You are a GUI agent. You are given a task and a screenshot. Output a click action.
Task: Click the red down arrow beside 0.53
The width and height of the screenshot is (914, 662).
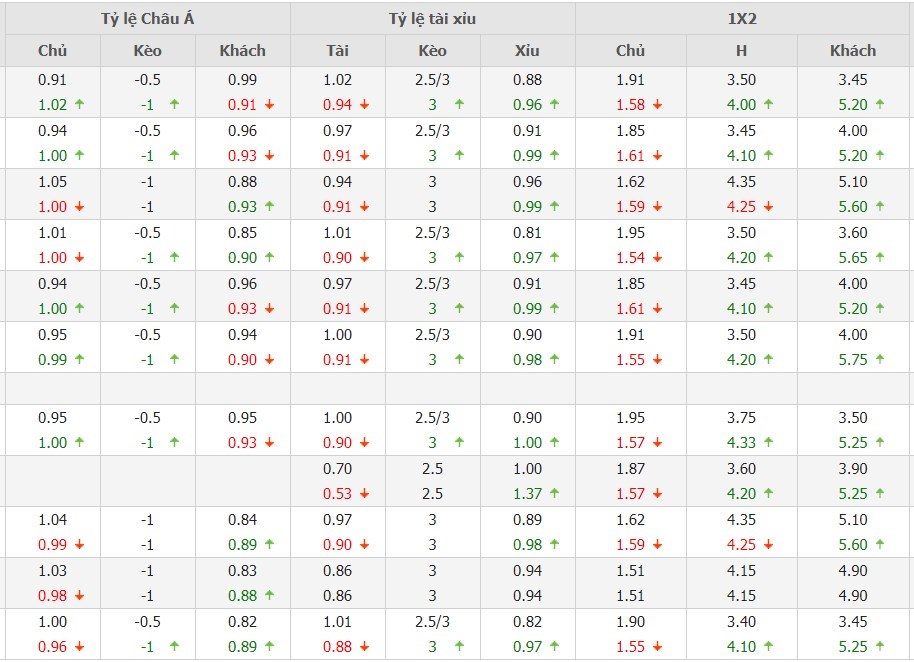point(364,493)
